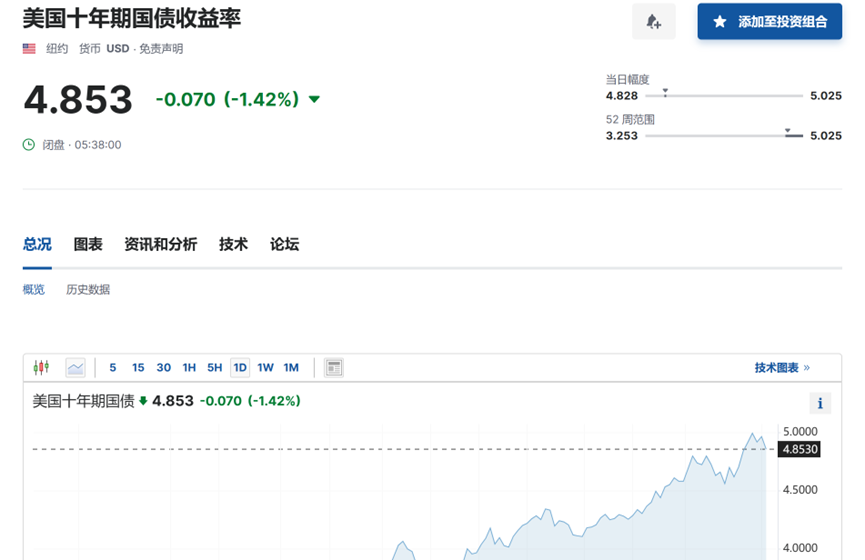Click the US flag icon

click(30, 48)
